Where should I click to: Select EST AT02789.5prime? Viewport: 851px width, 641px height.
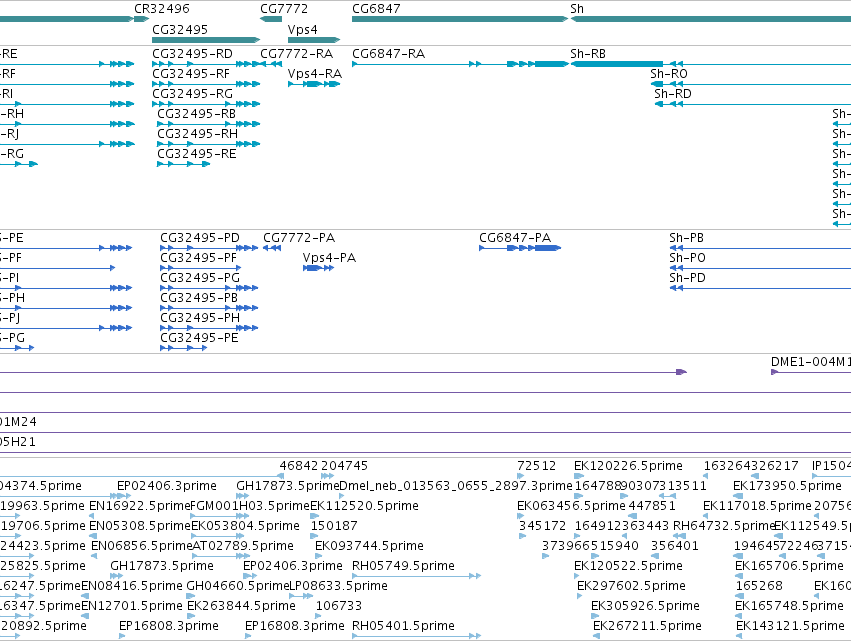point(243,546)
